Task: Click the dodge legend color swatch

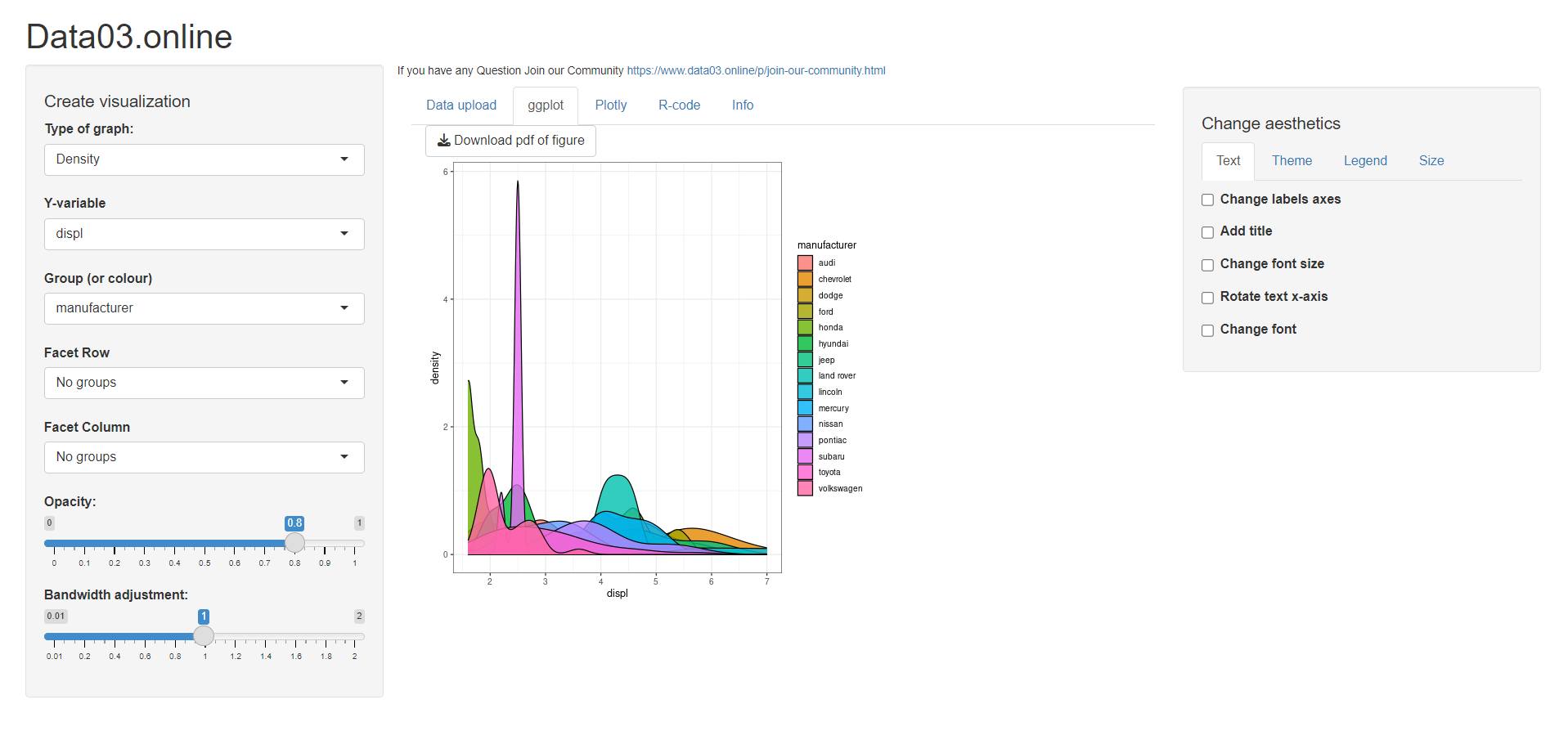Action: click(805, 295)
